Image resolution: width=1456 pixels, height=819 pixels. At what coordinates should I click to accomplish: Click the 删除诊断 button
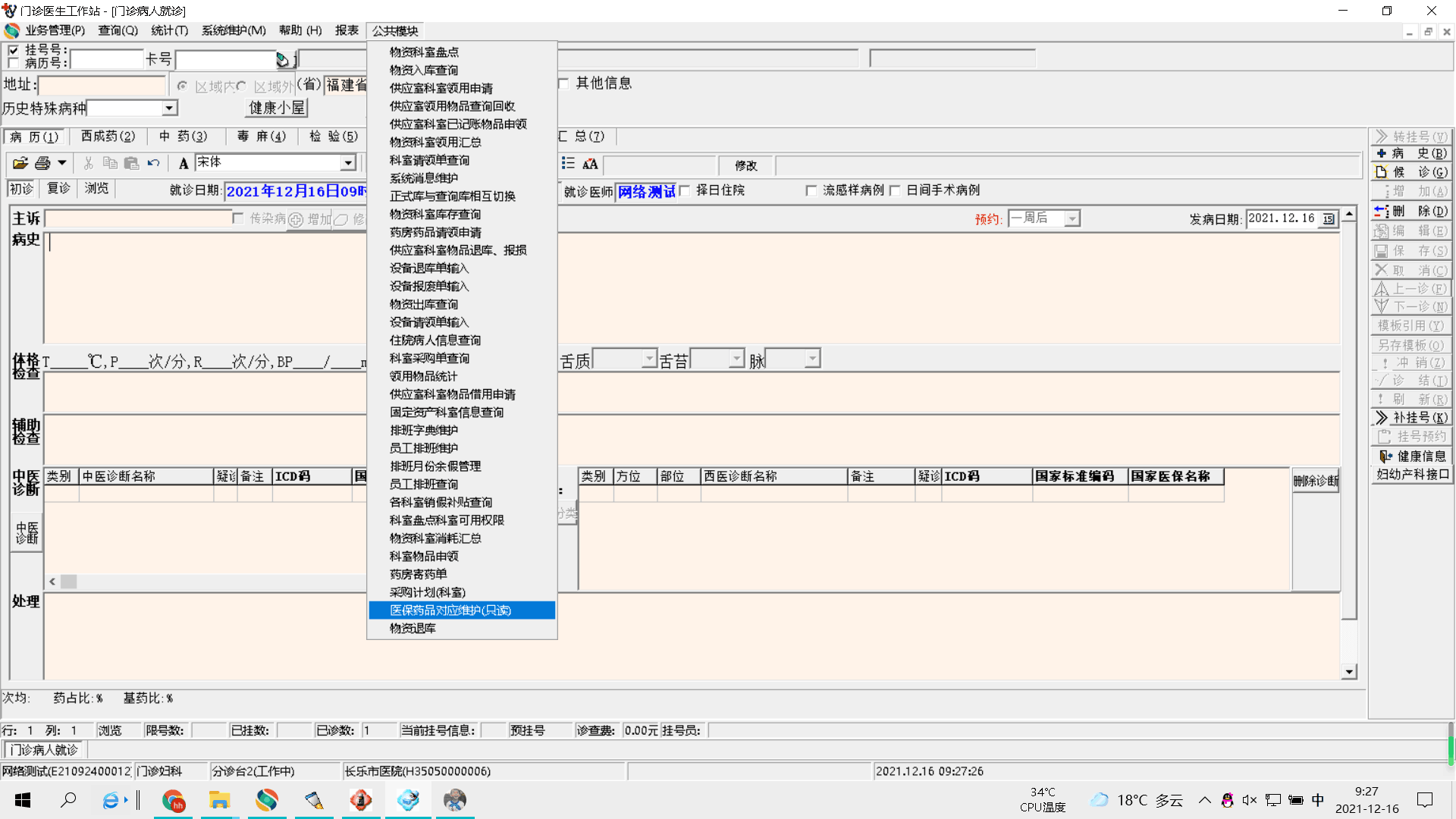click(x=1316, y=481)
